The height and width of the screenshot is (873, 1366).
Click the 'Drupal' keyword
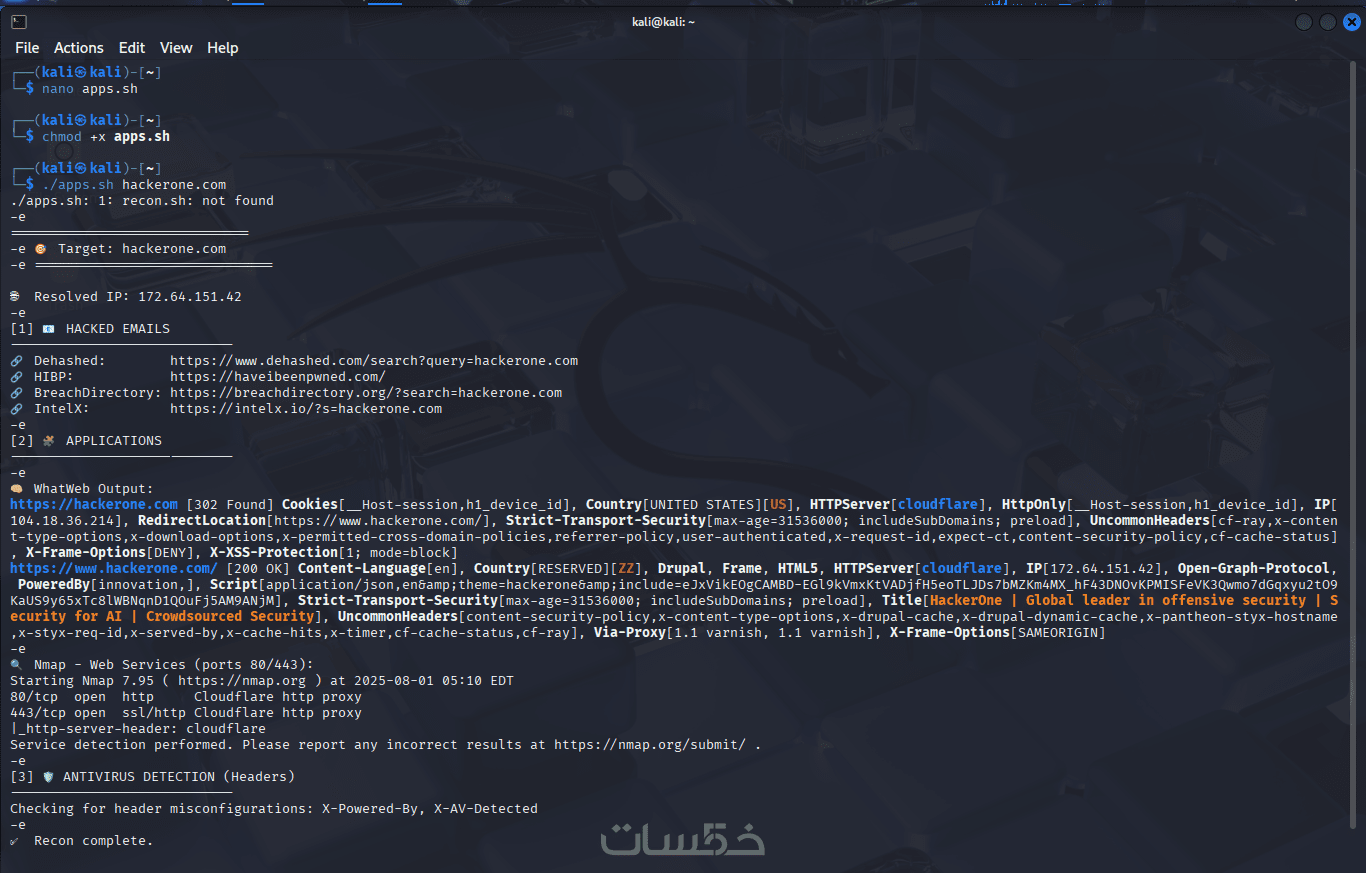click(682, 569)
